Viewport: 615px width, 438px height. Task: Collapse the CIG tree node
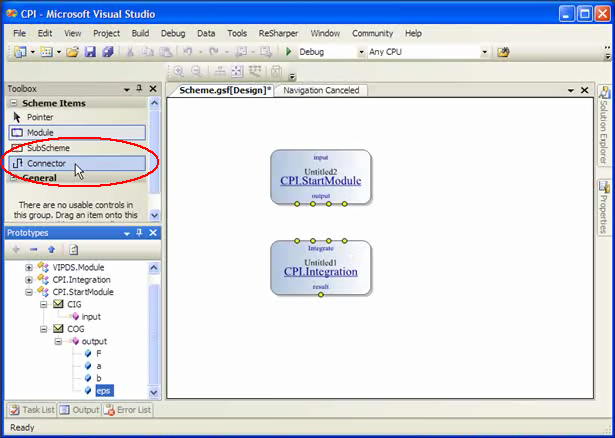(x=44, y=304)
